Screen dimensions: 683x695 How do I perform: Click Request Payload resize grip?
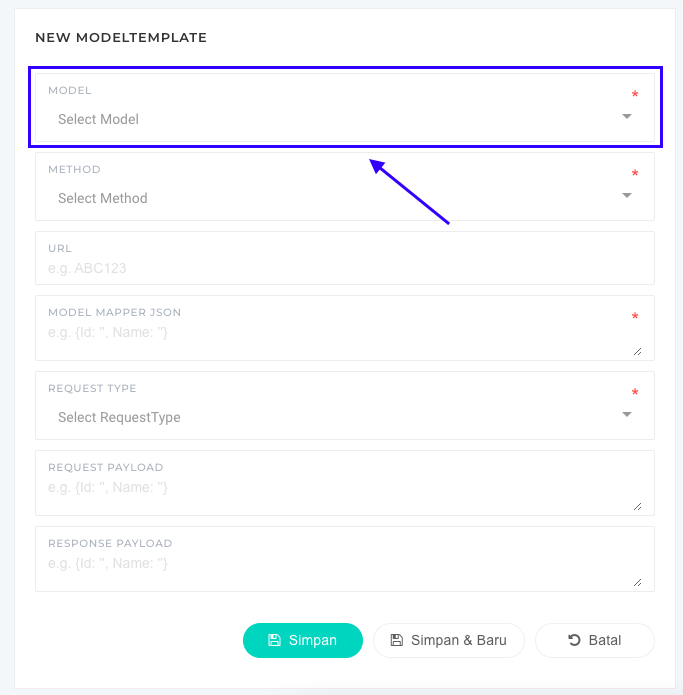pyautogui.click(x=637, y=506)
